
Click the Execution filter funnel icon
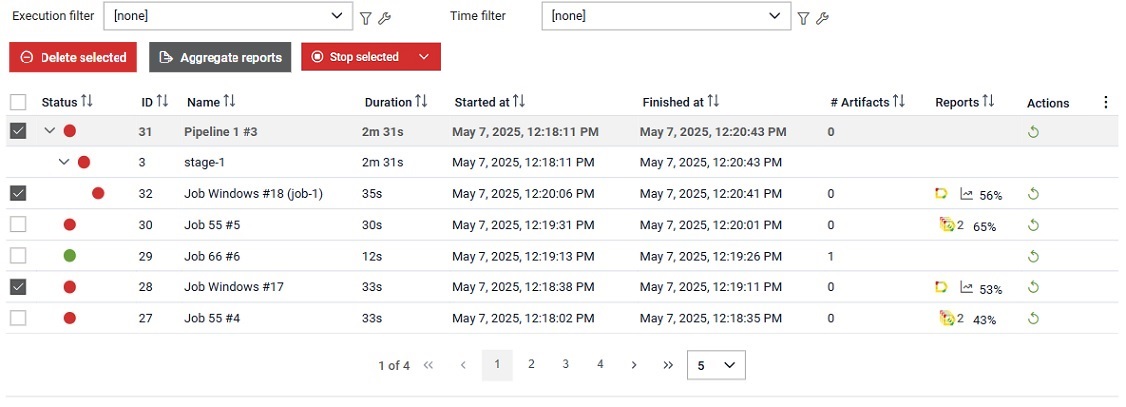pyautogui.click(x=366, y=19)
